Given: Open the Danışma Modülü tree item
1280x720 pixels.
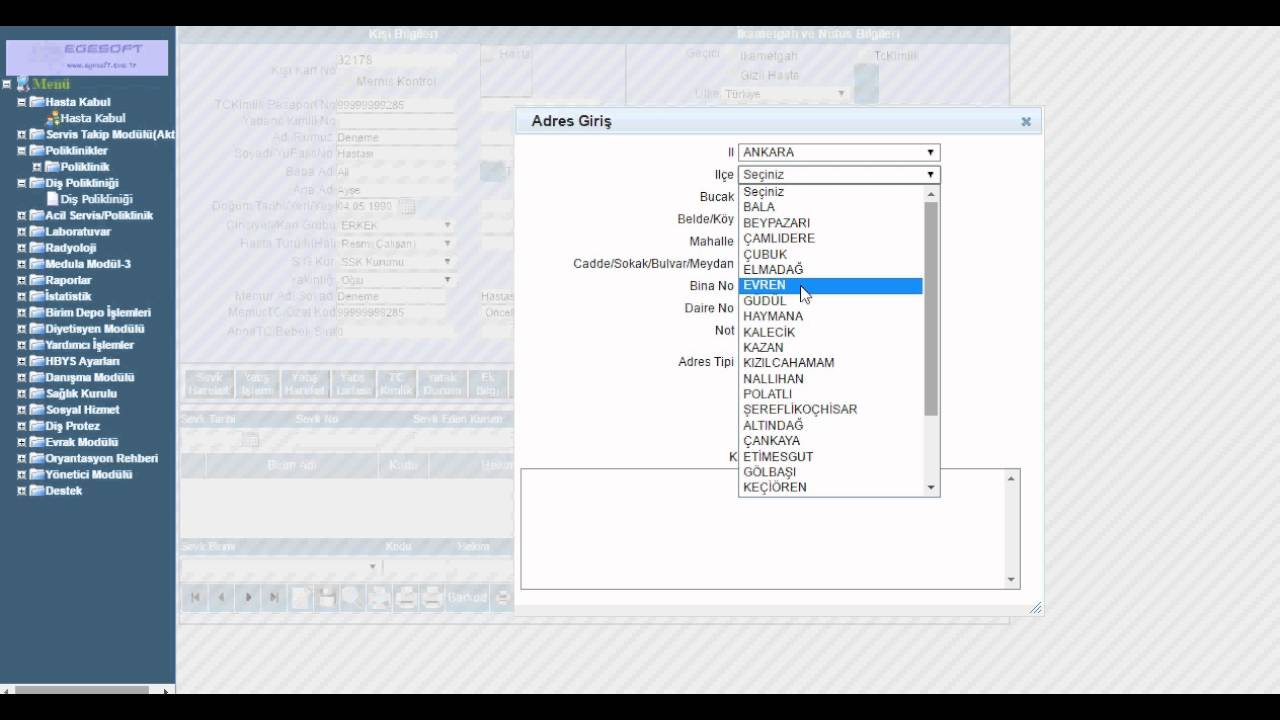Looking at the screenshot, I should [x=91, y=378].
